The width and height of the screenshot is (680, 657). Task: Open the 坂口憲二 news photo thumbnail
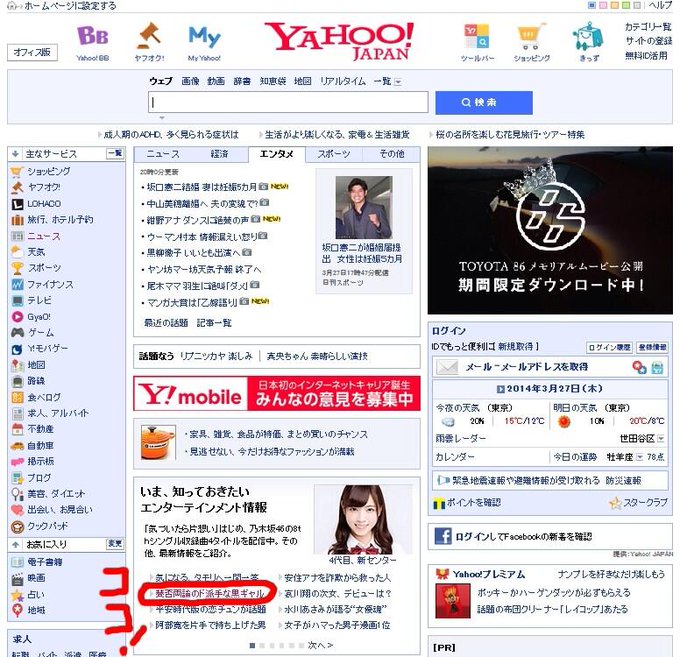(x=364, y=207)
